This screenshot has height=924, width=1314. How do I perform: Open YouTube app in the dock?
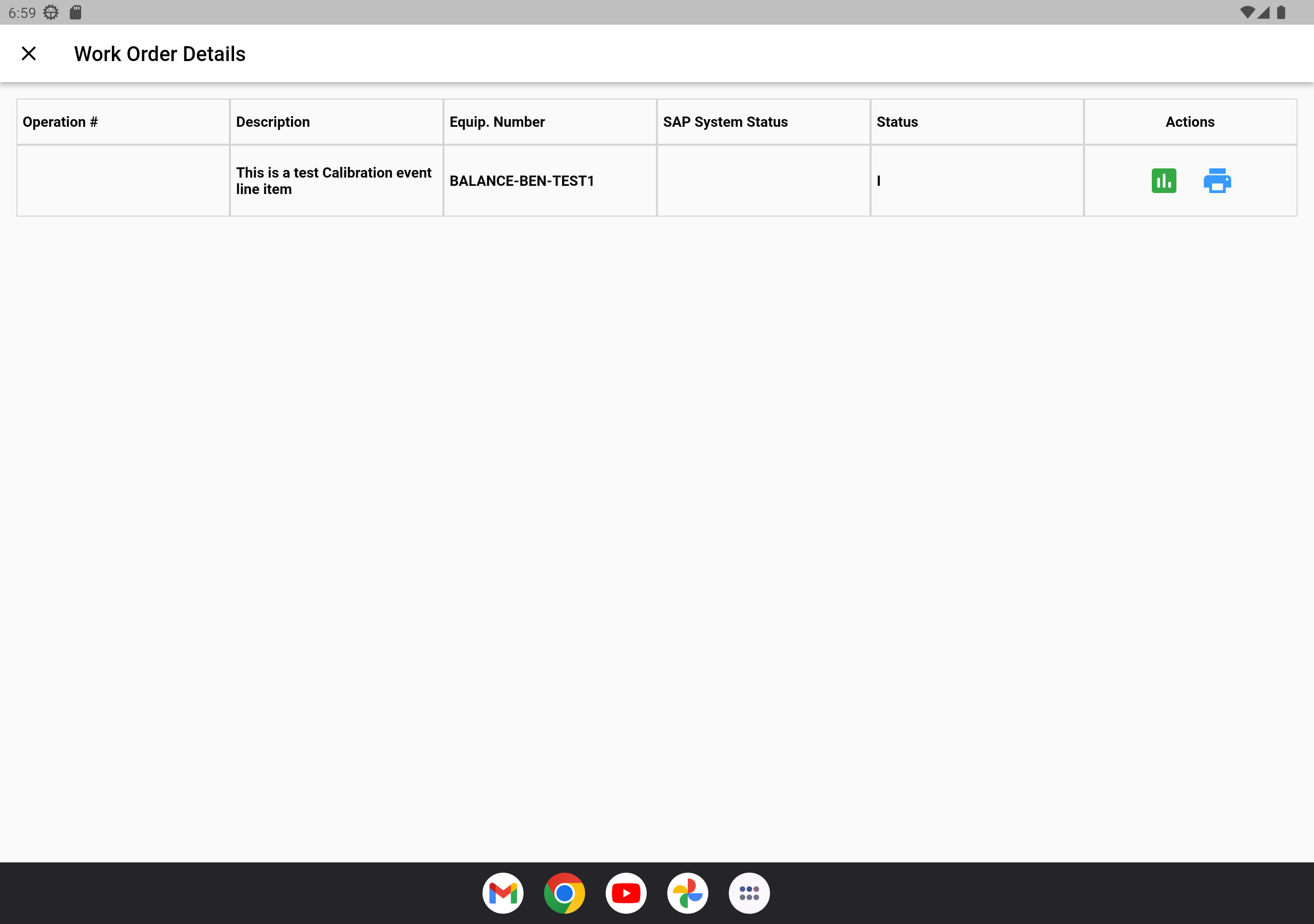626,893
